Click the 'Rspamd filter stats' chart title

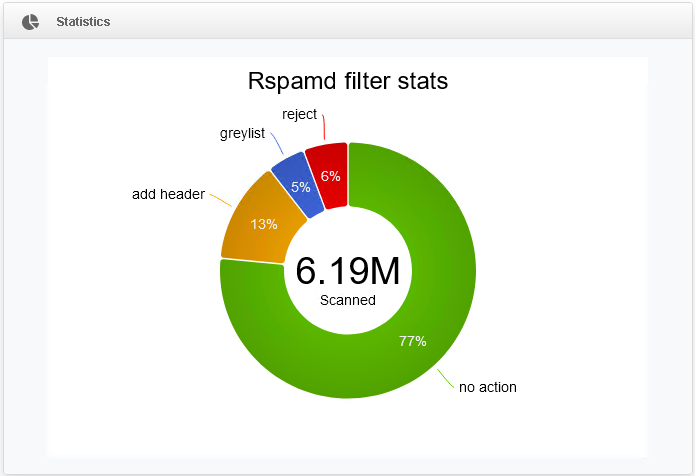pyautogui.click(x=347, y=81)
